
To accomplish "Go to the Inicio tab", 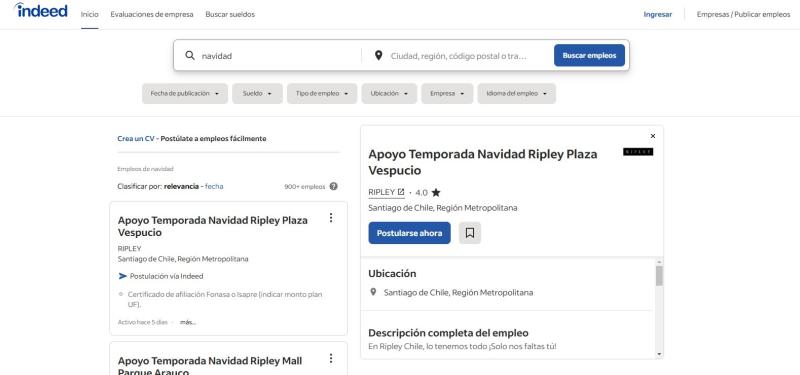I will pos(90,14).
